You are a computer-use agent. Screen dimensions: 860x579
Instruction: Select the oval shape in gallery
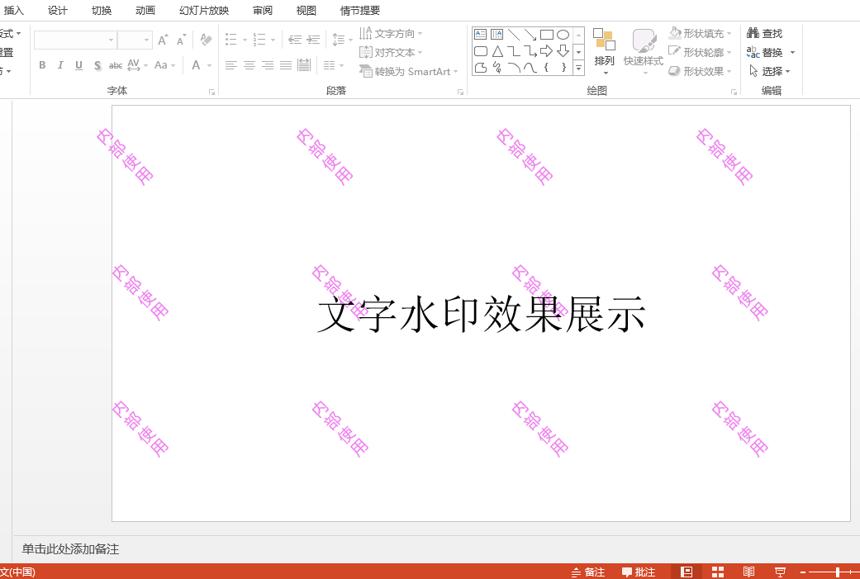(x=563, y=35)
